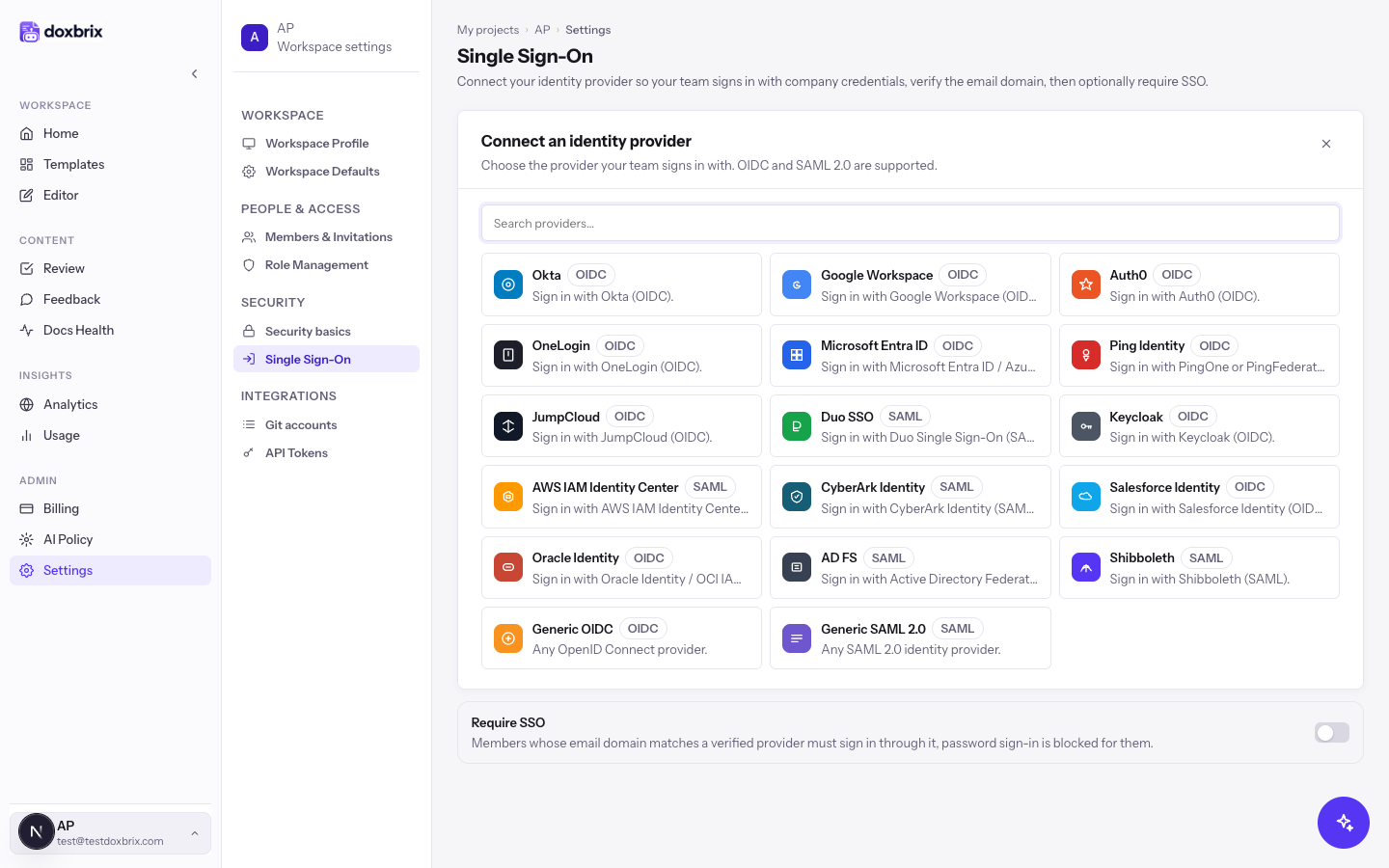Toggle the Require SSO switch

pyautogui.click(x=1332, y=733)
